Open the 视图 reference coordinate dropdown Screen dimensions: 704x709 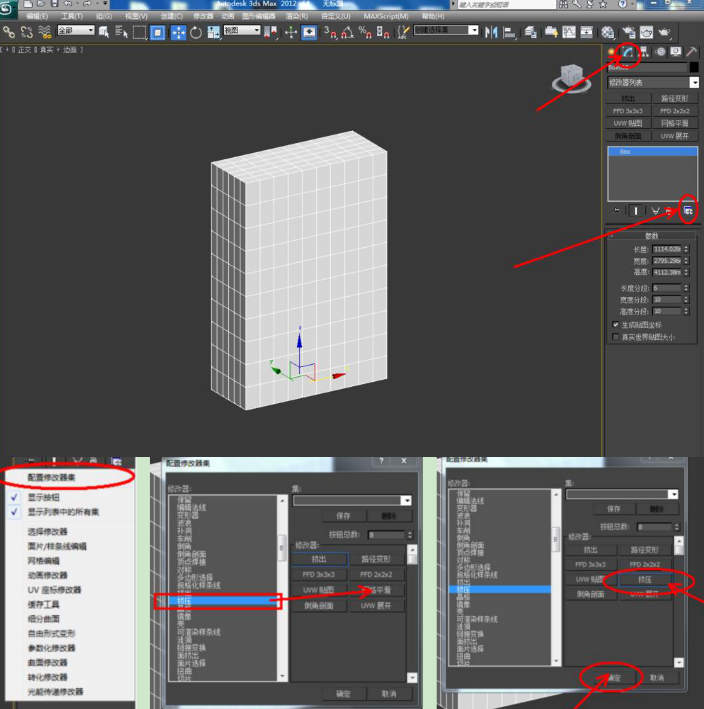pyautogui.click(x=242, y=30)
